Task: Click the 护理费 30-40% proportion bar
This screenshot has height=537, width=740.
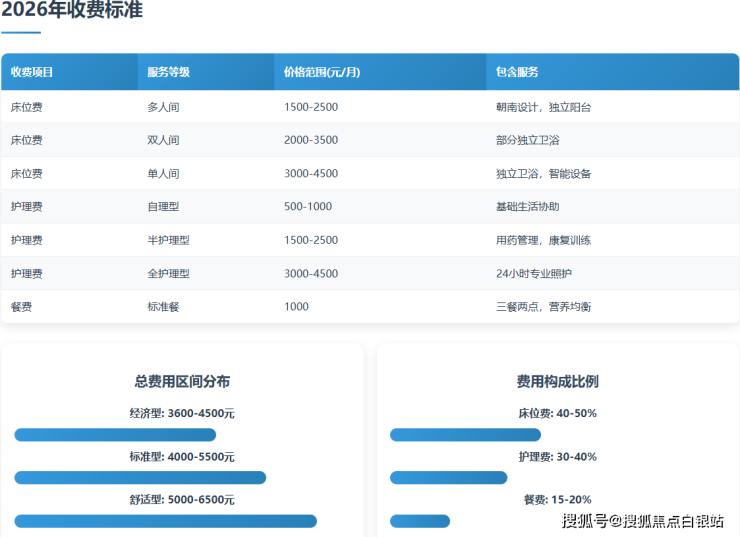Action: 448,478
